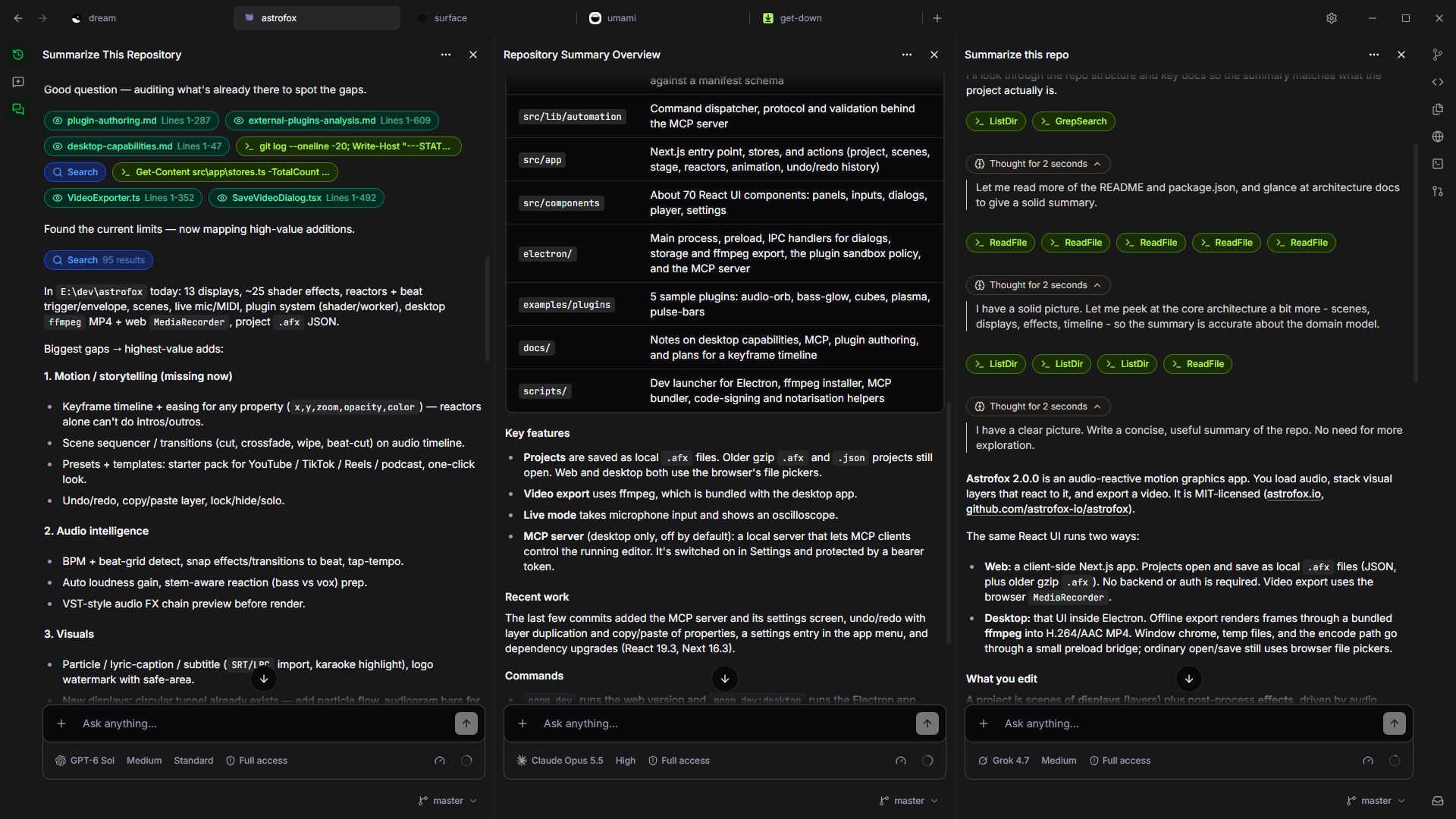Close the Repository Summary Overview panel
This screenshot has width=1456, height=819.
pos(934,55)
